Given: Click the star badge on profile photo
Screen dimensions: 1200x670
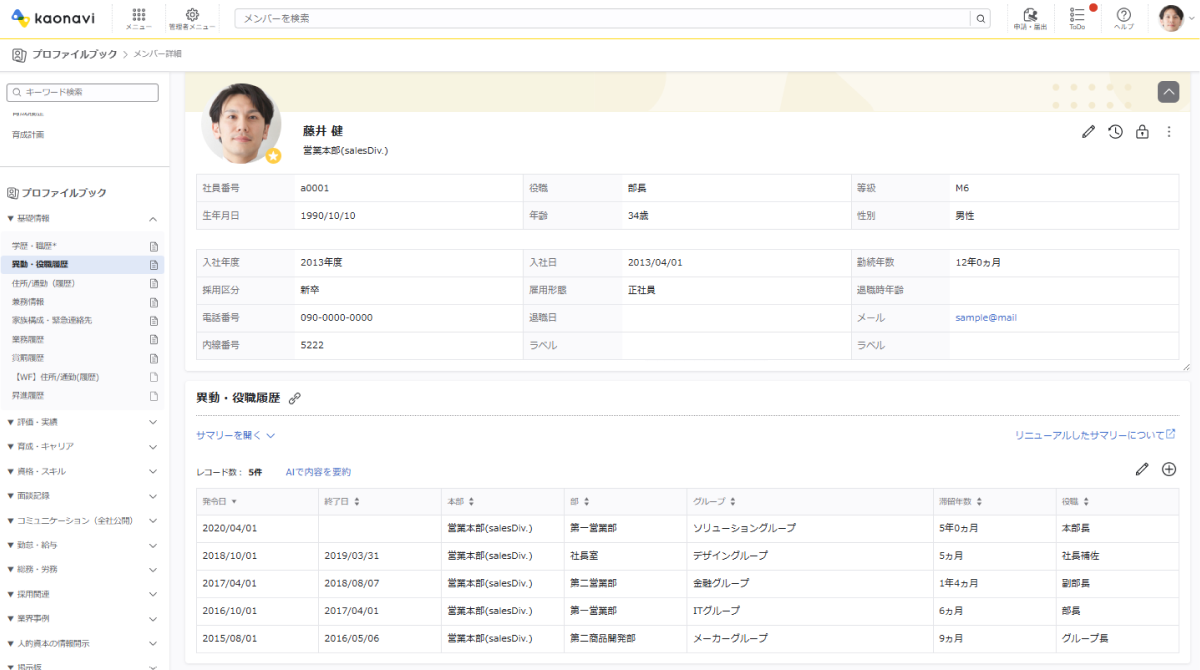Looking at the screenshot, I should point(273,156).
